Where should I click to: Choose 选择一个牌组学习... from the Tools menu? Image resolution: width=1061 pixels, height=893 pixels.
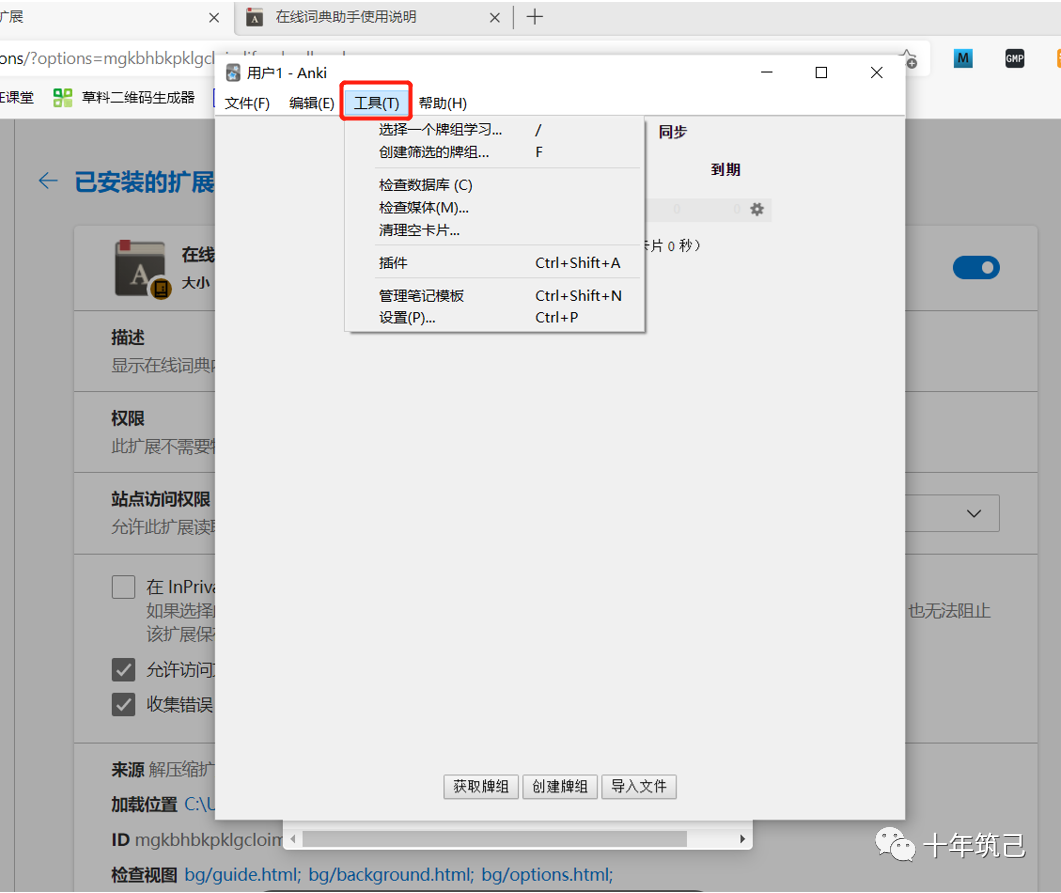pyautogui.click(x=494, y=130)
